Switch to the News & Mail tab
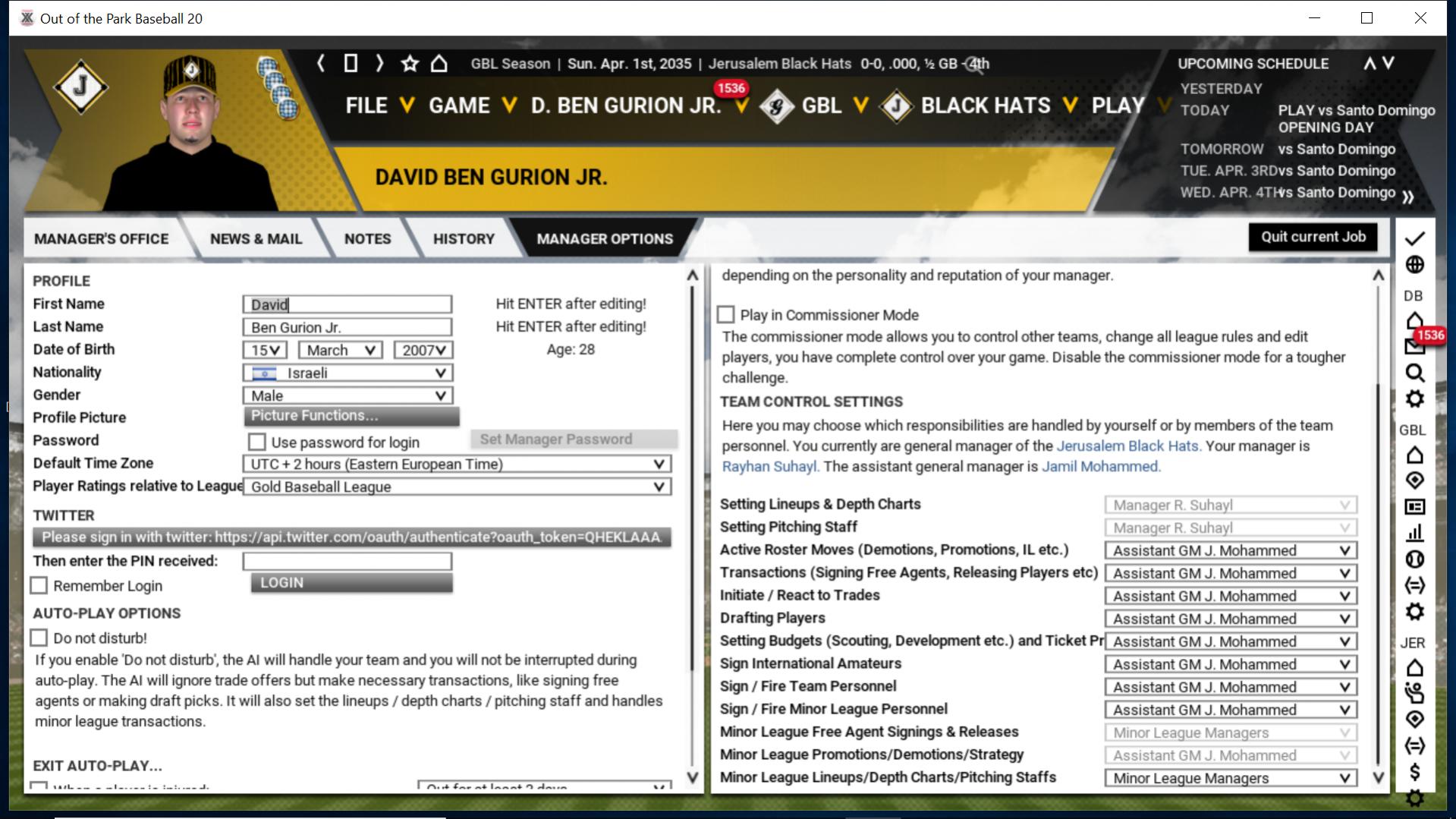Image resolution: width=1456 pixels, height=819 pixels. (256, 238)
